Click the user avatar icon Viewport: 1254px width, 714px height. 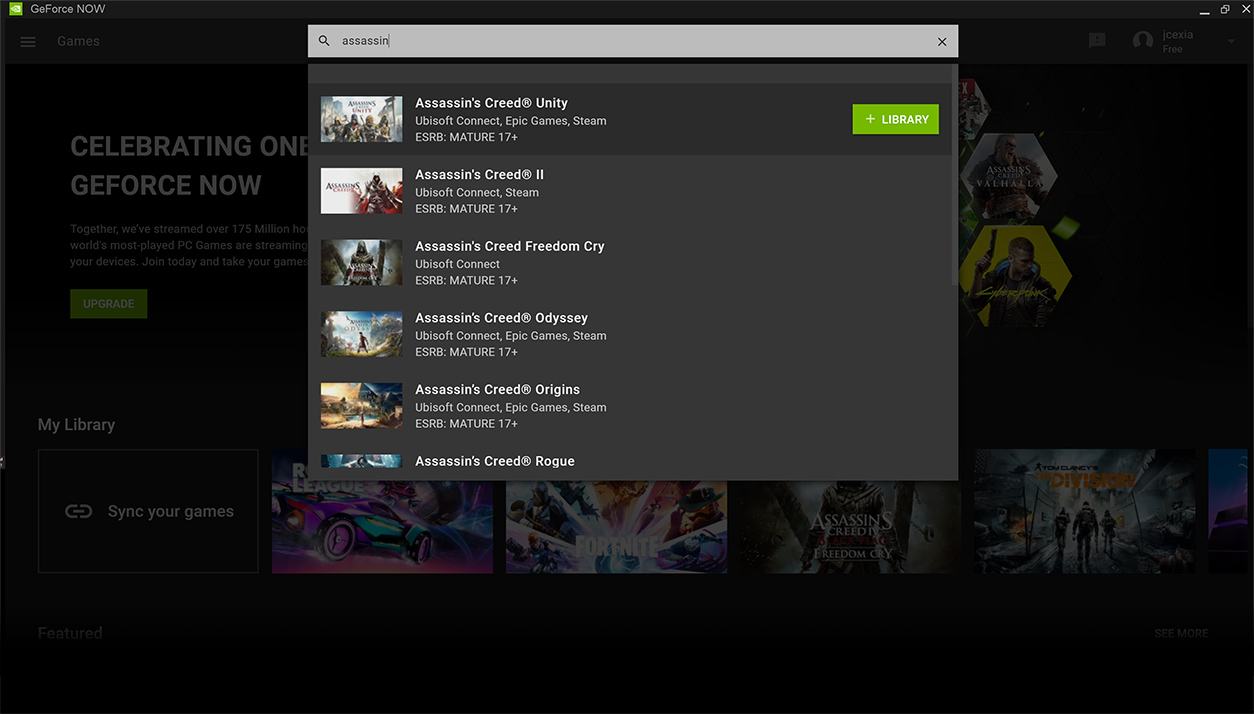[x=1142, y=41]
